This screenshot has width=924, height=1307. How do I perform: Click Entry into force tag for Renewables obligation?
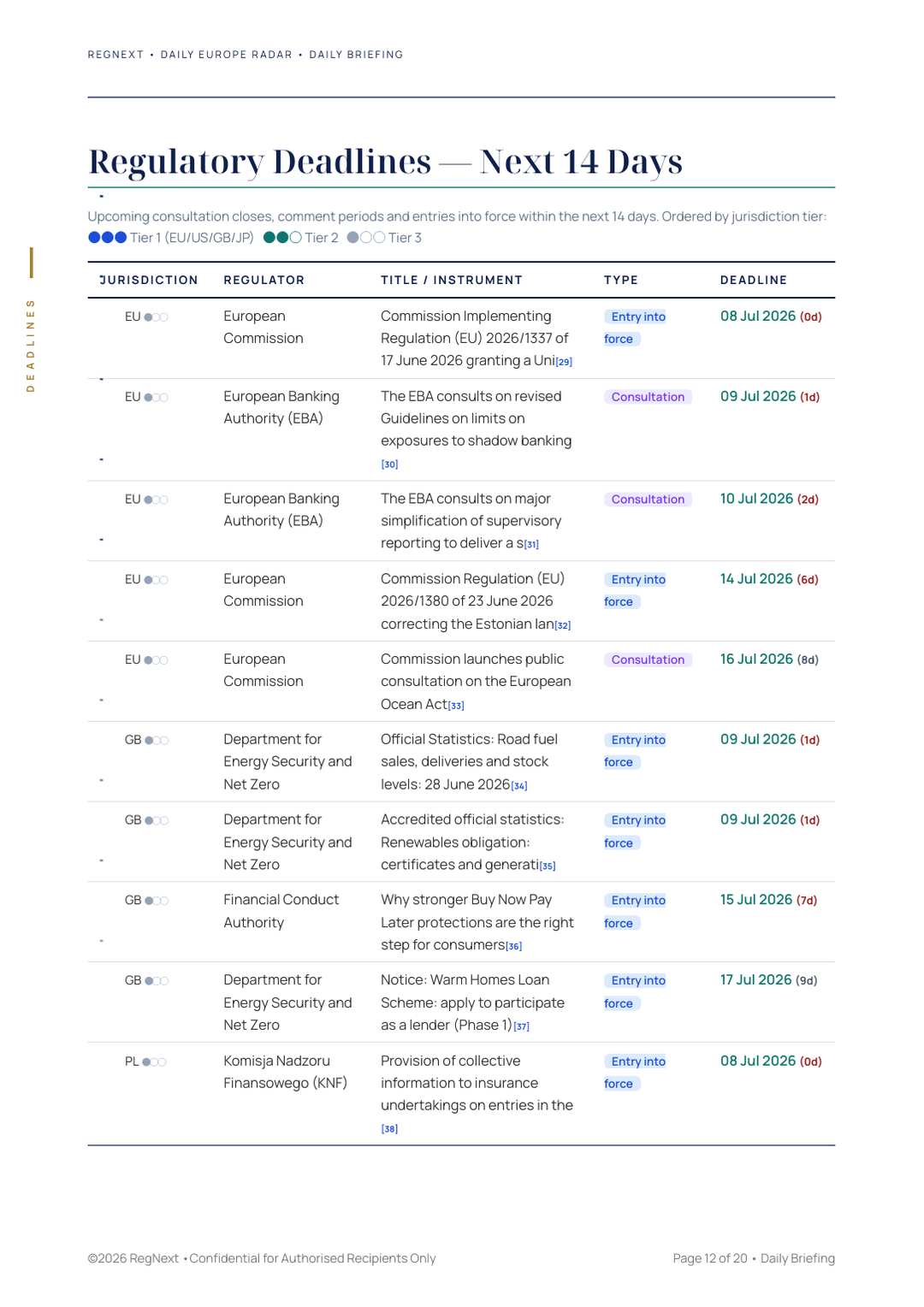635,831
